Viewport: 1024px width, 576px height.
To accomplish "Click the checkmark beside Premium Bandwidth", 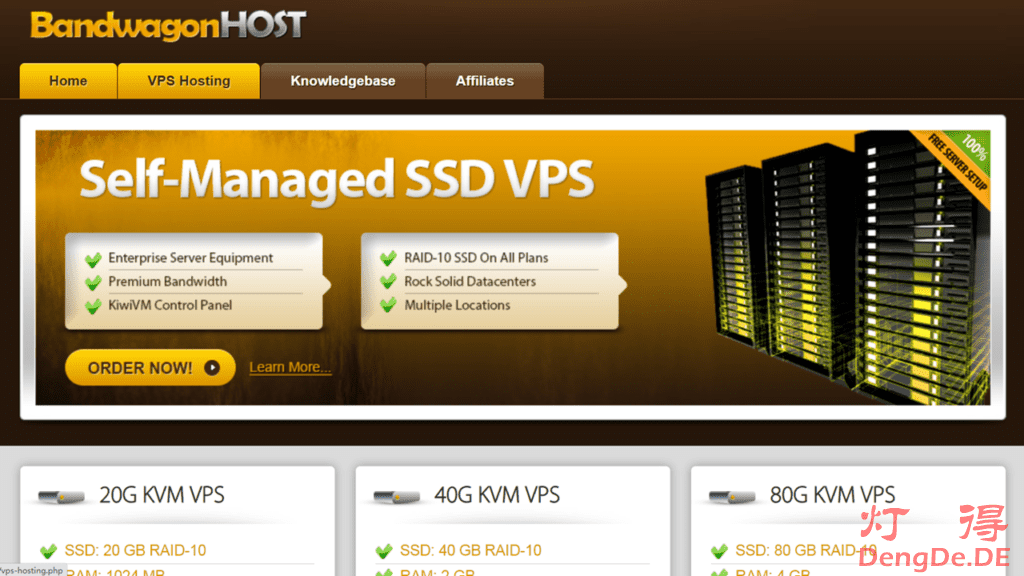I will [93, 281].
